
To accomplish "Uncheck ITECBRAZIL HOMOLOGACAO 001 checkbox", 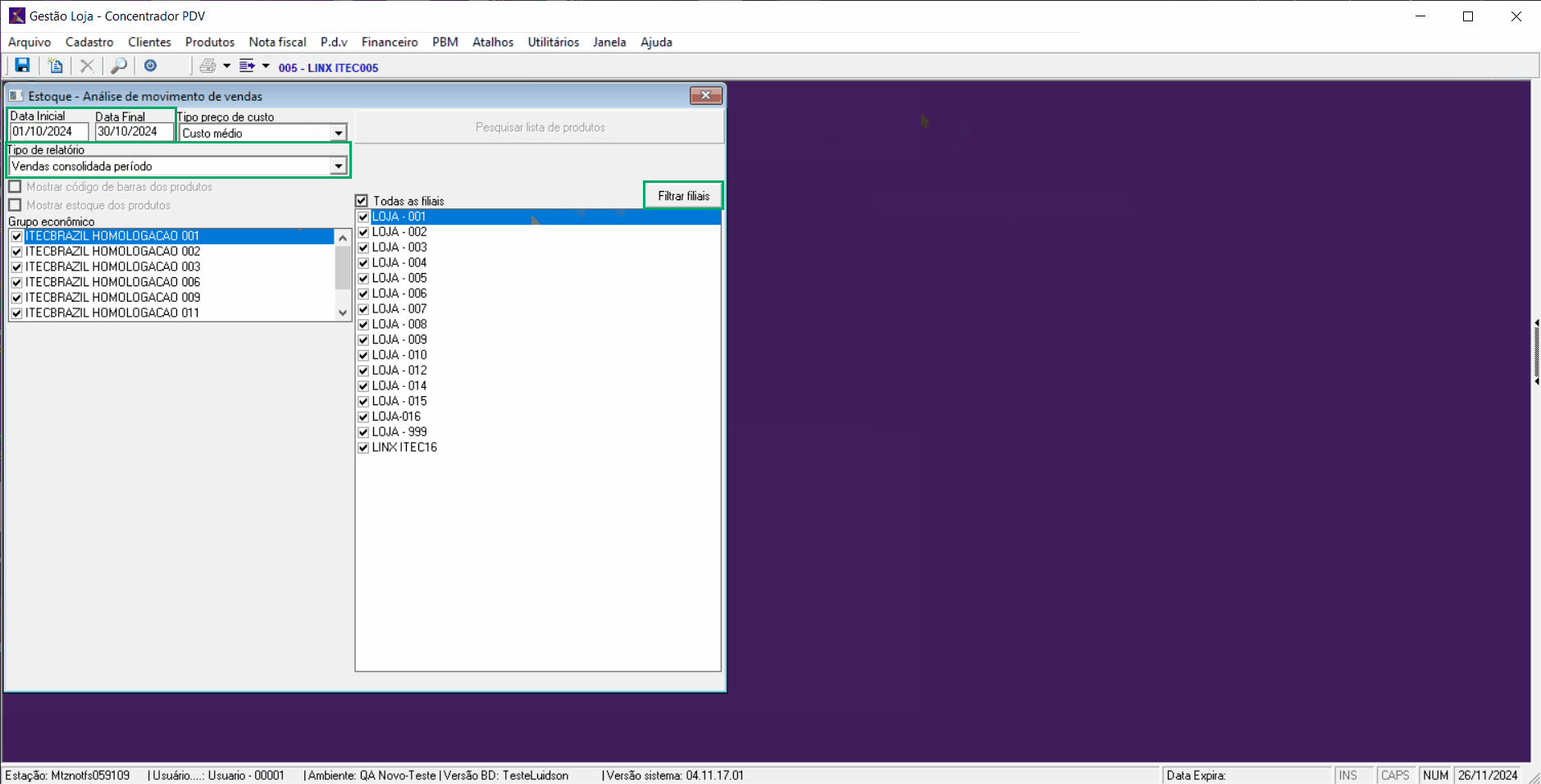I will point(16,236).
